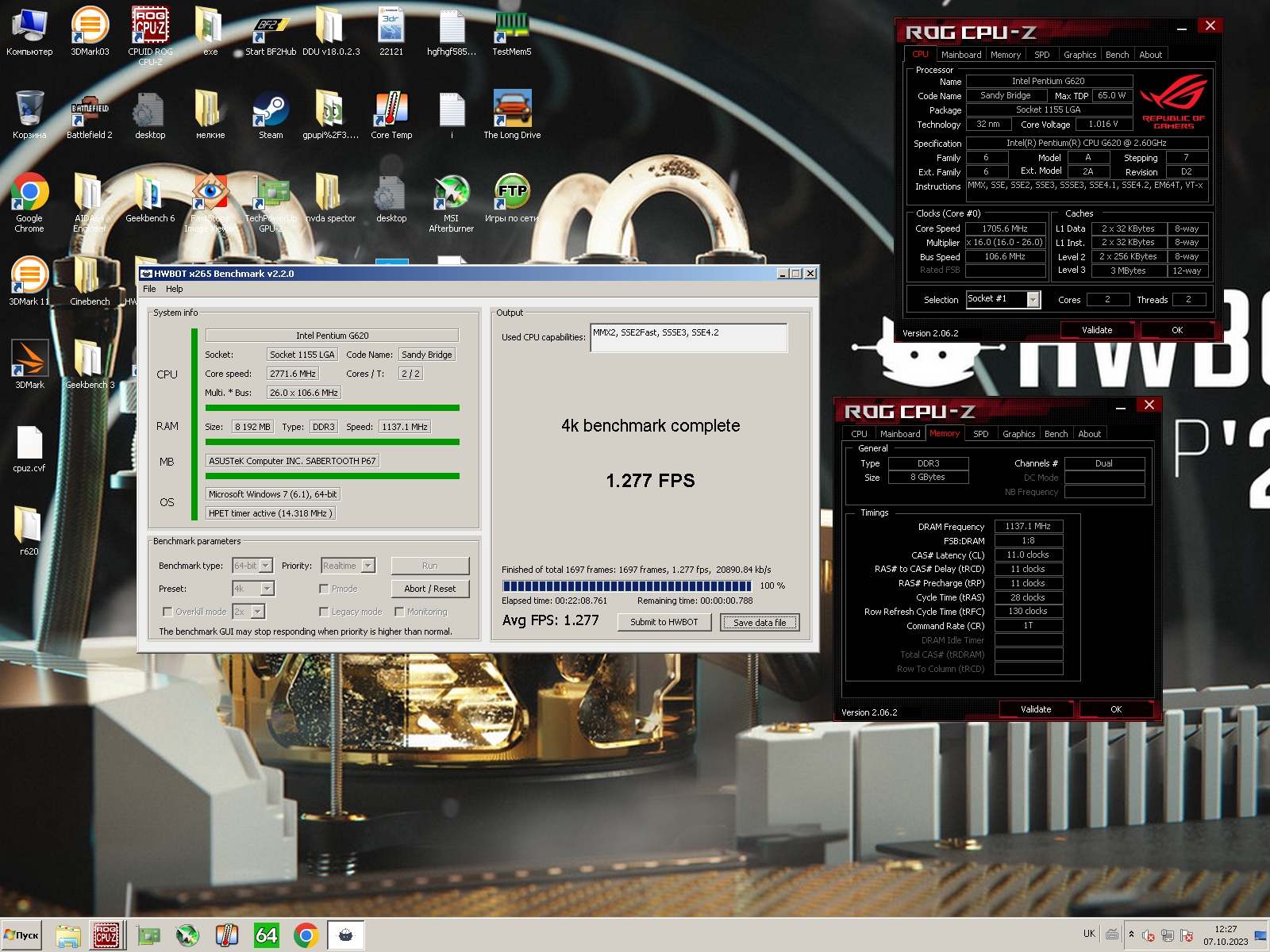1270x952 pixels.
Task: Open TestMem5 desktop shortcut
Action: [x=512, y=32]
